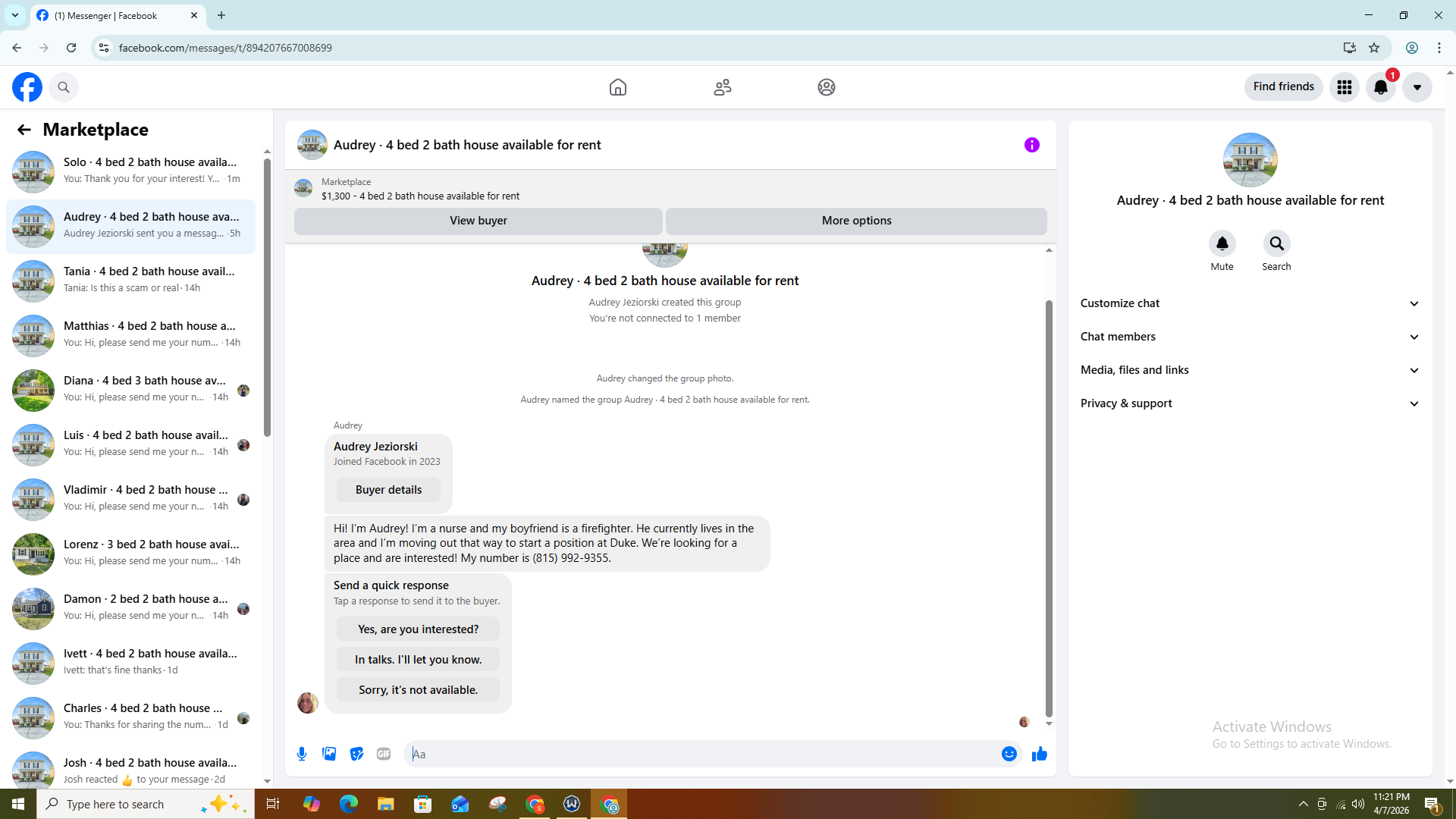The image size is (1456, 819).
Task: Click the voice clip microphone icon
Action: (x=302, y=754)
